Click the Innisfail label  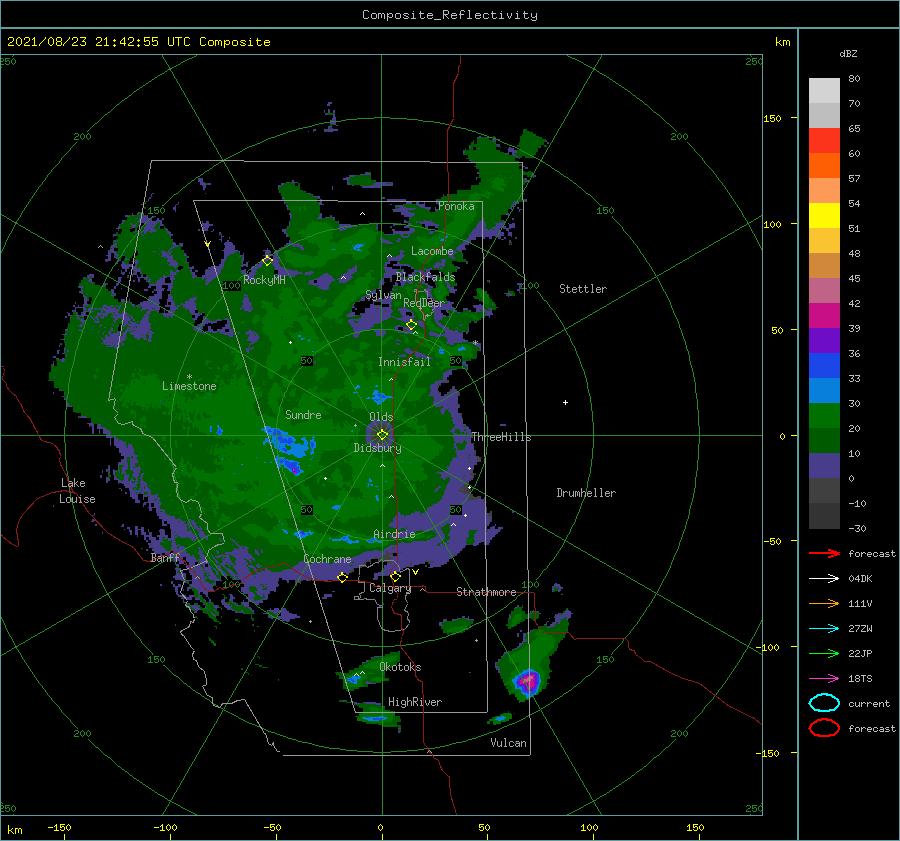tap(404, 362)
